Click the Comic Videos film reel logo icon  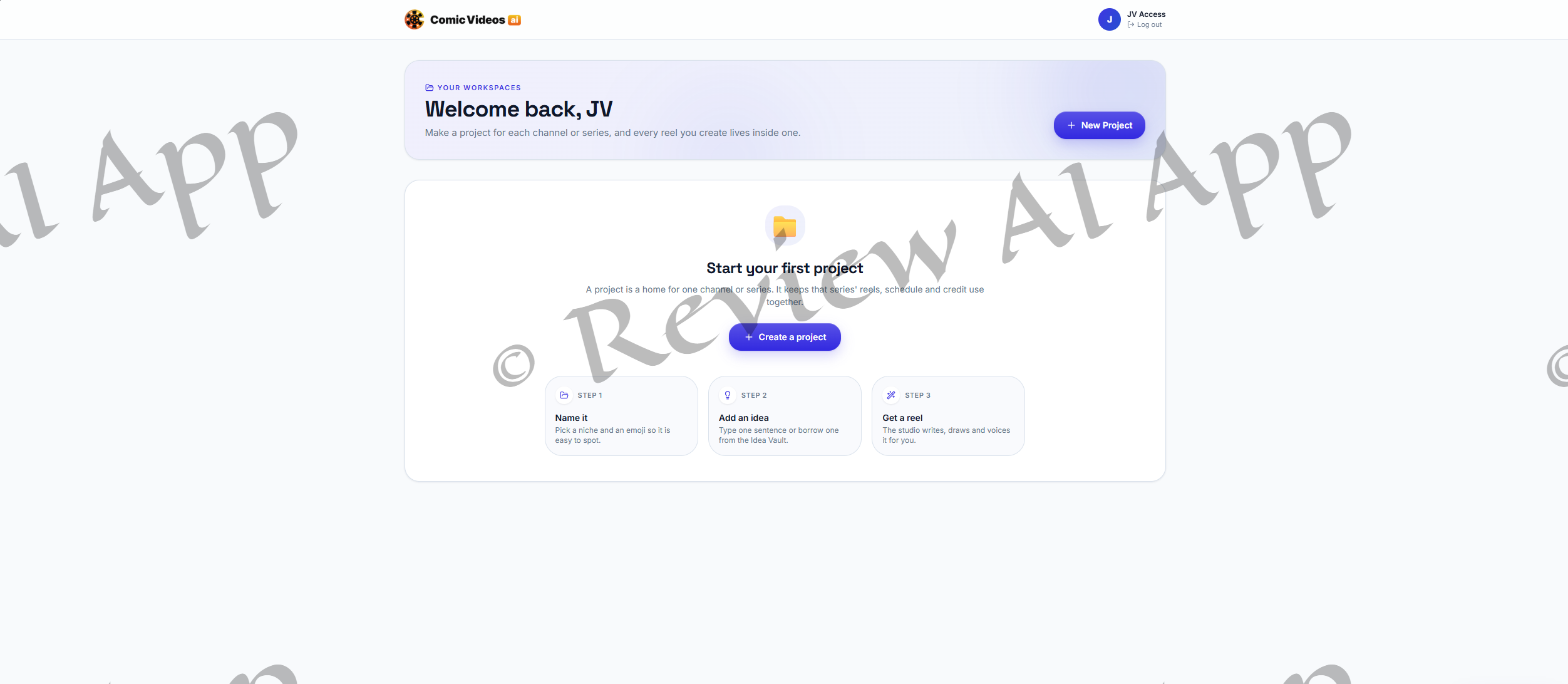click(414, 19)
